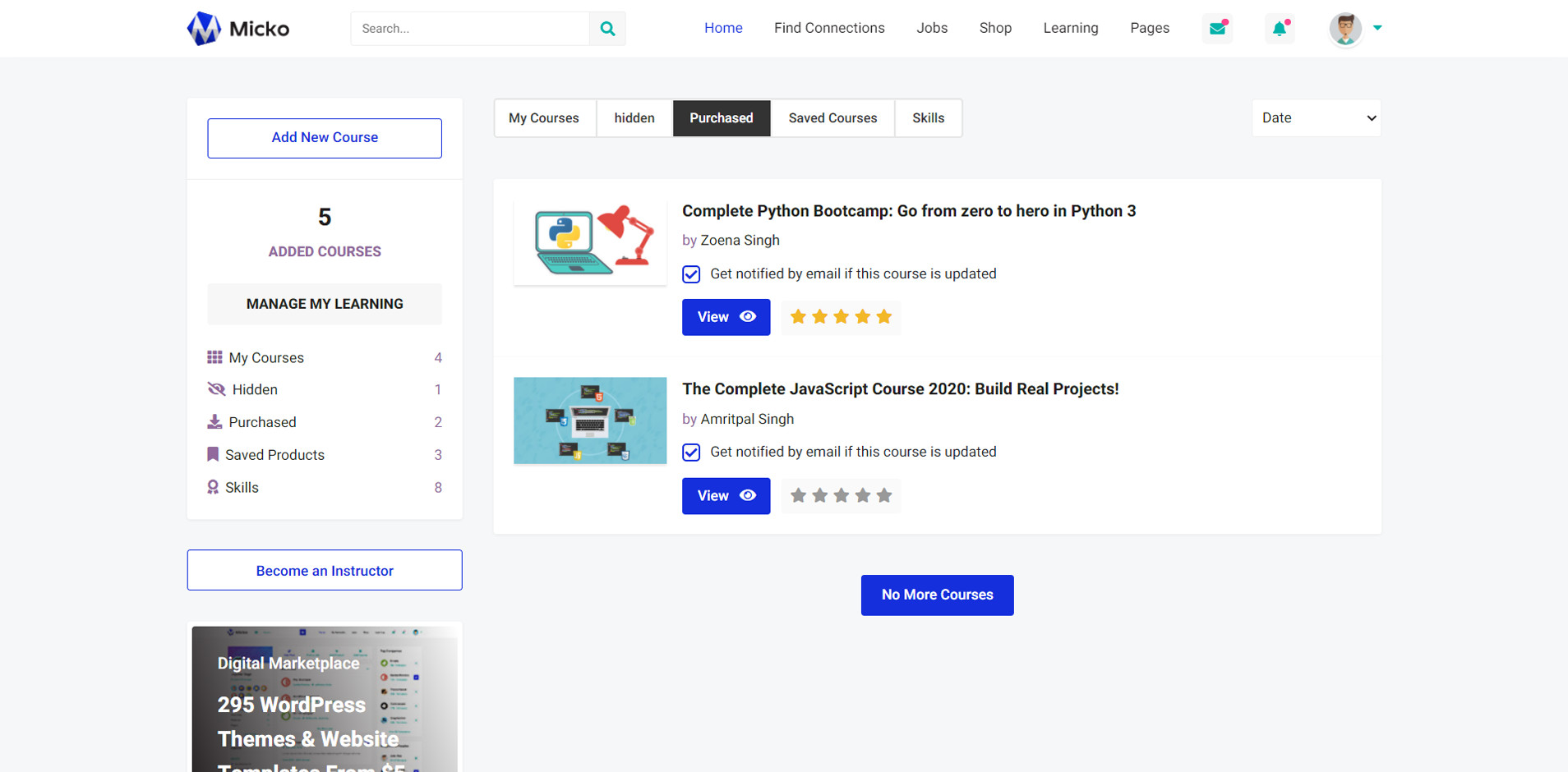Open the notifications bell icon

(x=1280, y=29)
